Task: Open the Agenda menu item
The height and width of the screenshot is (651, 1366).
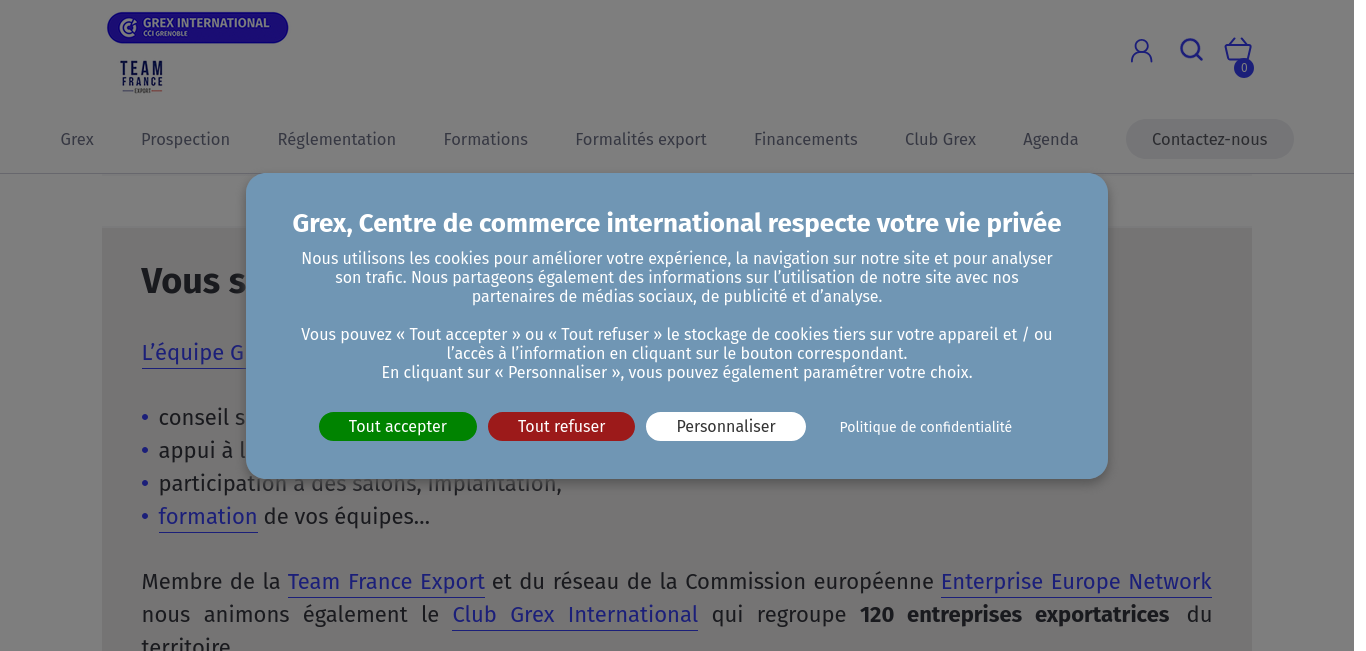Action: (x=1051, y=139)
